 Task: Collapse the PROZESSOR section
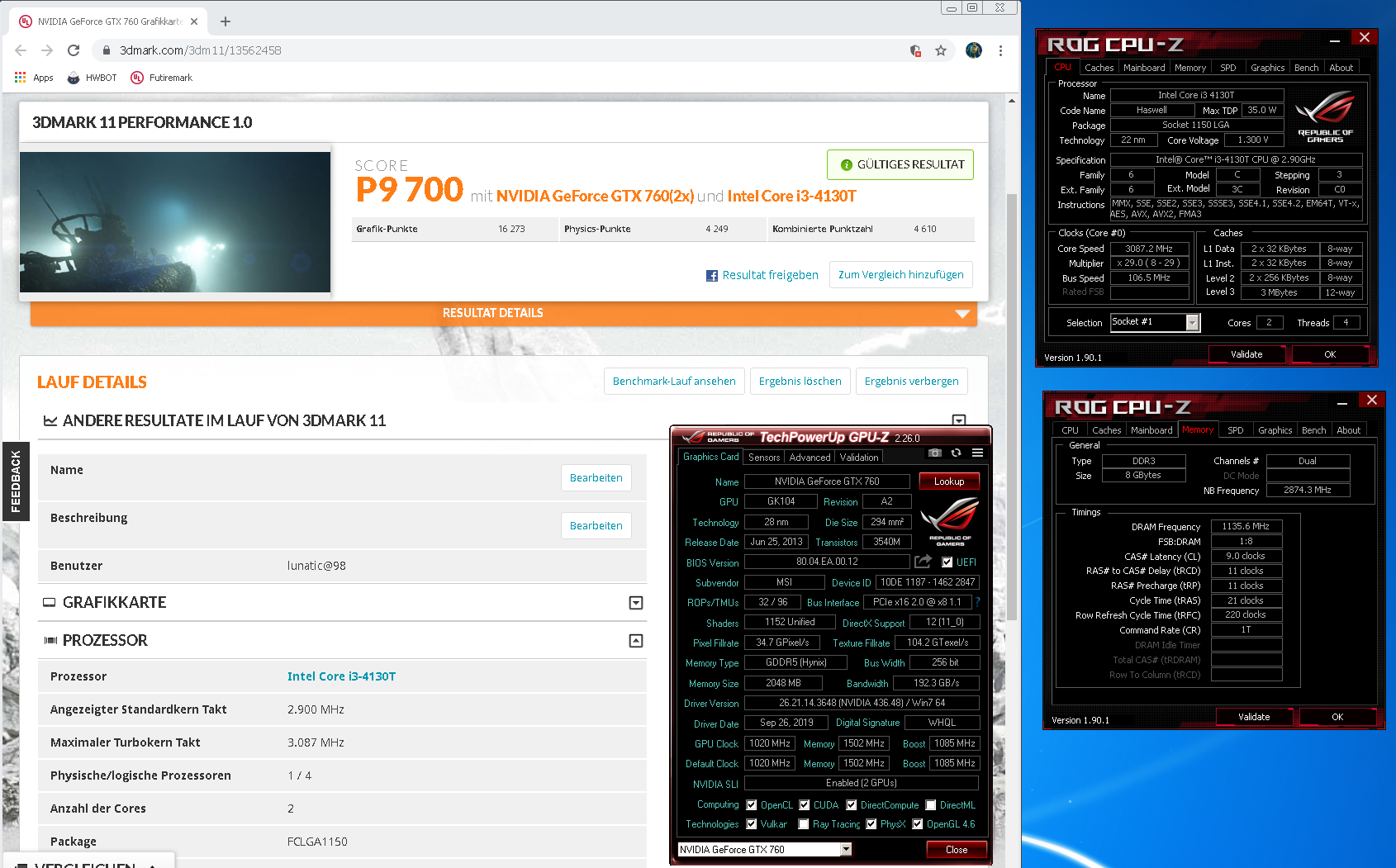click(636, 641)
